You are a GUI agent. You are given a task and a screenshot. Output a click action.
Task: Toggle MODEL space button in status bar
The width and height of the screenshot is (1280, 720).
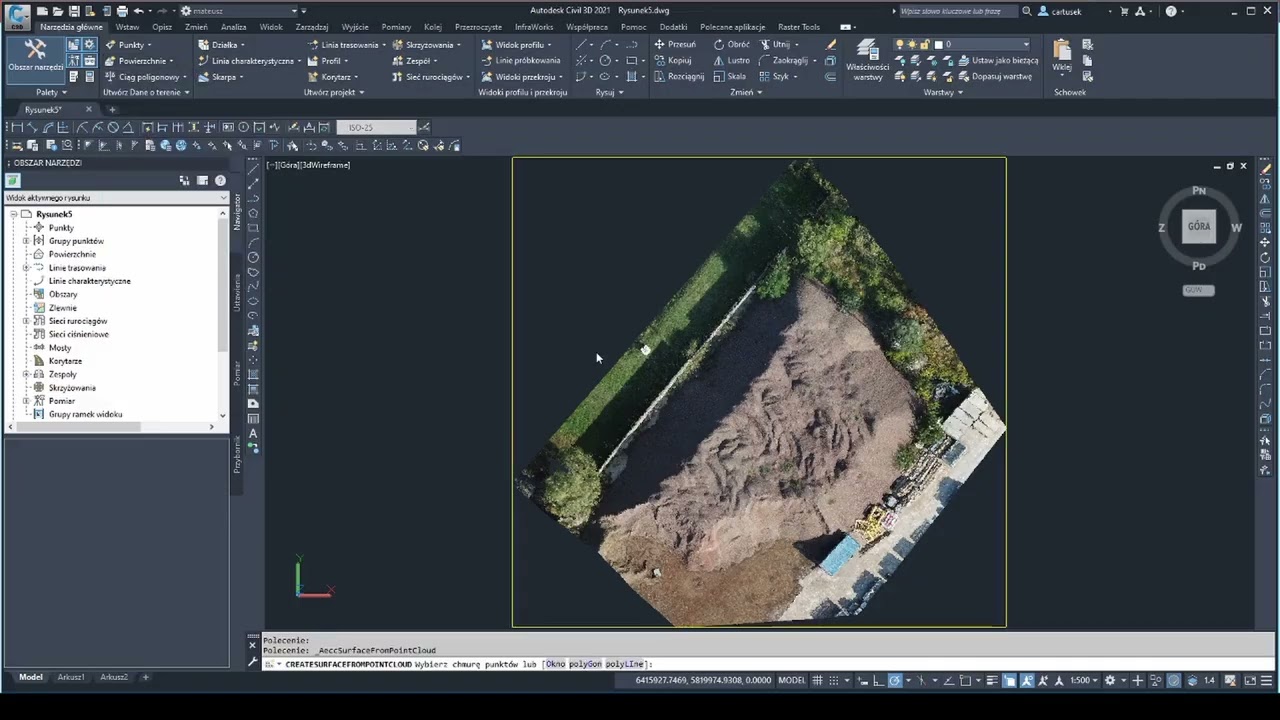pyautogui.click(x=791, y=680)
